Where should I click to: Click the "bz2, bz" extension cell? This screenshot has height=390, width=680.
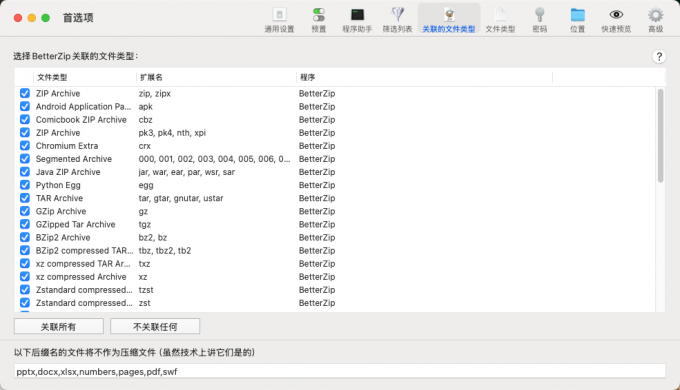[153, 237]
